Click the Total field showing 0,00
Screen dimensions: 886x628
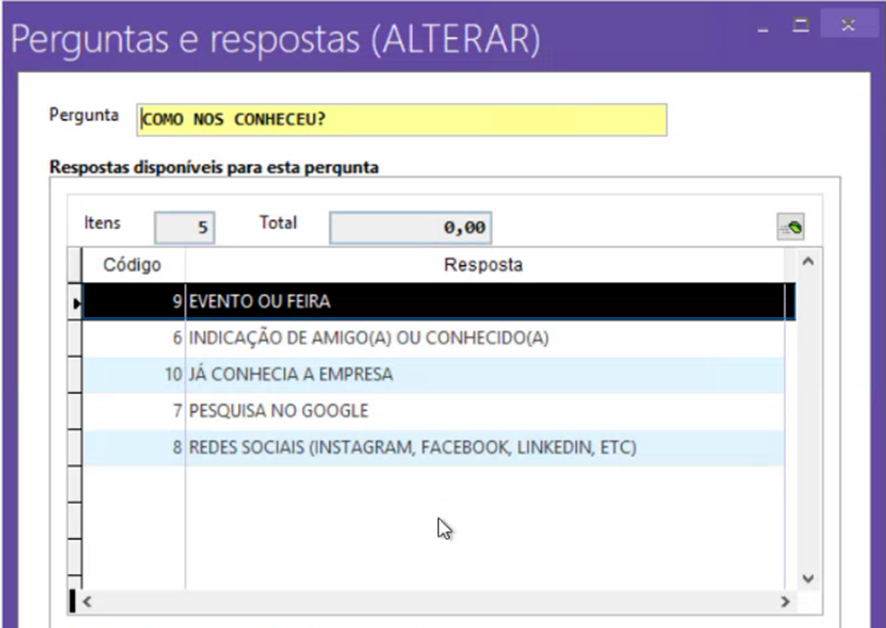409,227
